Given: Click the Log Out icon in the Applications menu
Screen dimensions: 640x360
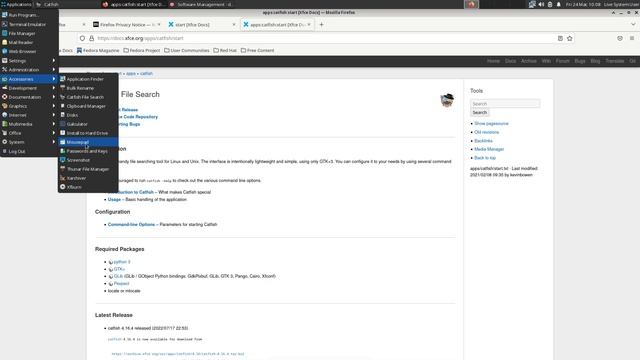Looking at the screenshot, I should (x=4, y=151).
